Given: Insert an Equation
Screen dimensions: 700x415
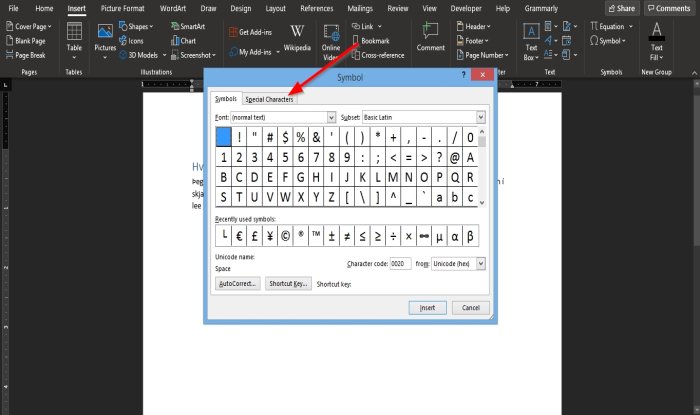Looking at the screenshot, I should [607, 26].
